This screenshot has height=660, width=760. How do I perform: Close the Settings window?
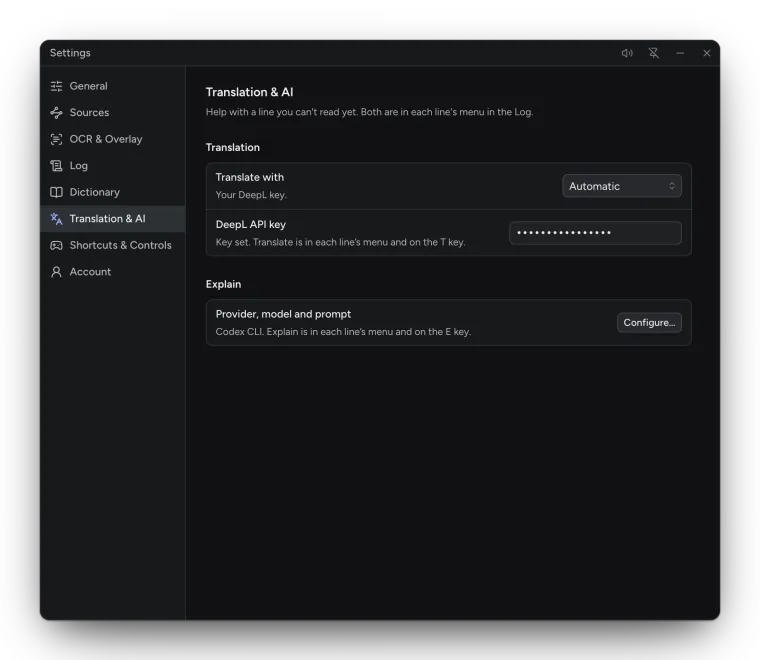(x=707, y=53)
